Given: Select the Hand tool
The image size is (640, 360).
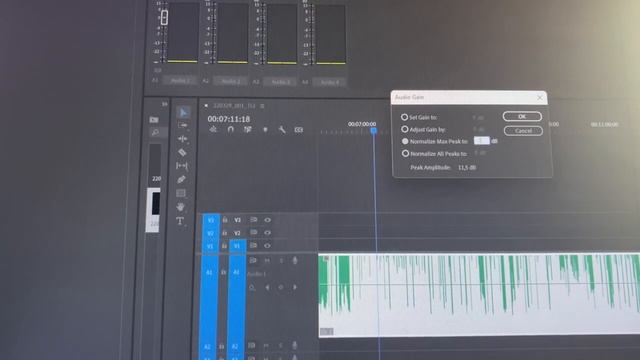Looking at the screenshot, I should [180, 207].
